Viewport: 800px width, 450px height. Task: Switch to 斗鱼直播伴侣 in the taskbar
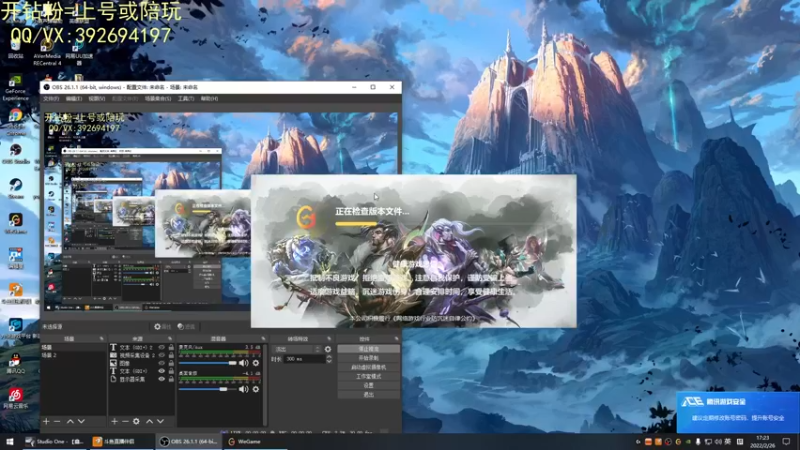pyautogui.click(x=121, y=442)
